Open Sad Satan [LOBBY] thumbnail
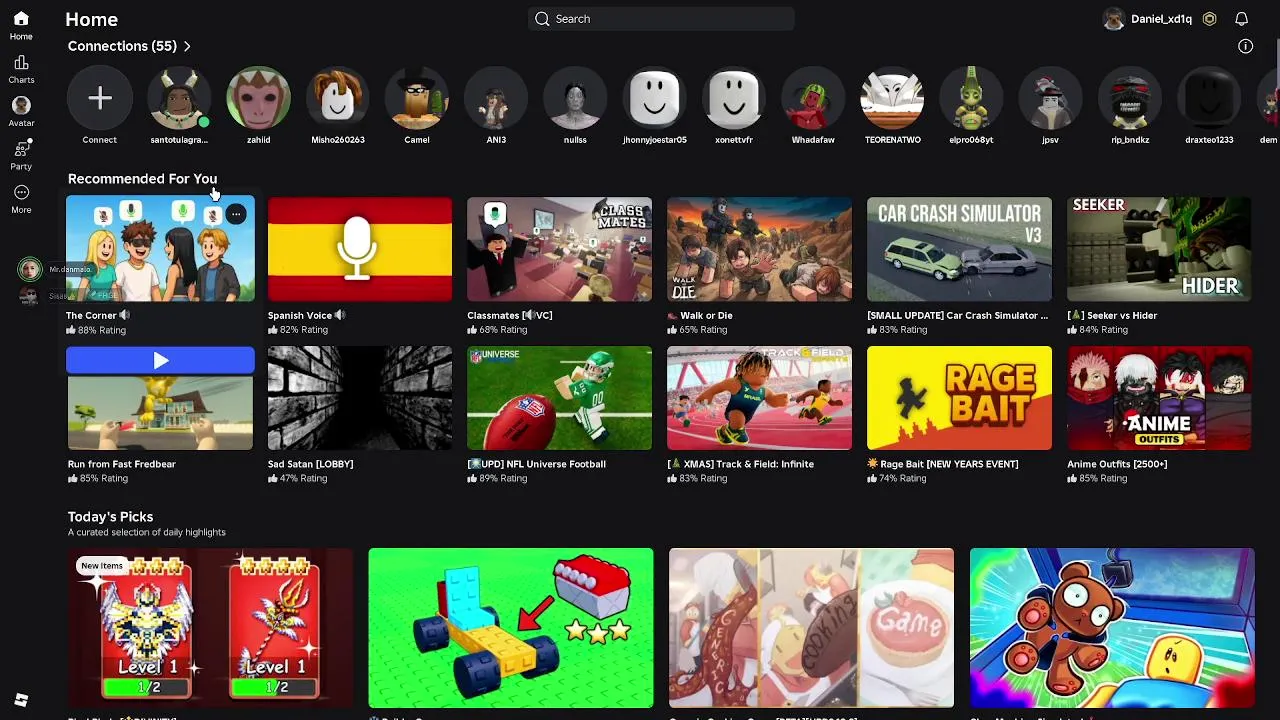 [x=360, y=398]
